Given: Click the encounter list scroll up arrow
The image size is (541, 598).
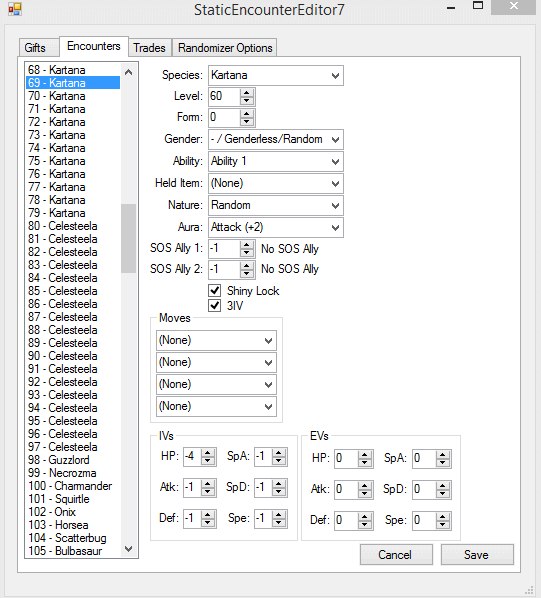Looking at the screenshot, I should pos(128,72).
